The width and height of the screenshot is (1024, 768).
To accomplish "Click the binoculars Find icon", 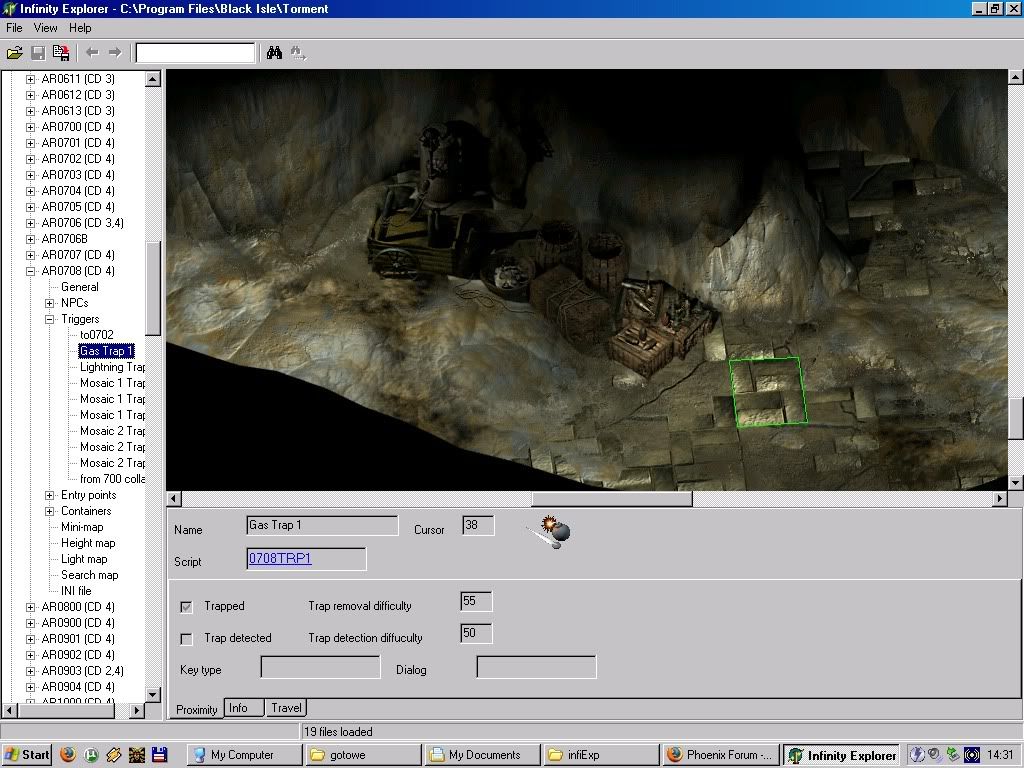I will 274,53.
